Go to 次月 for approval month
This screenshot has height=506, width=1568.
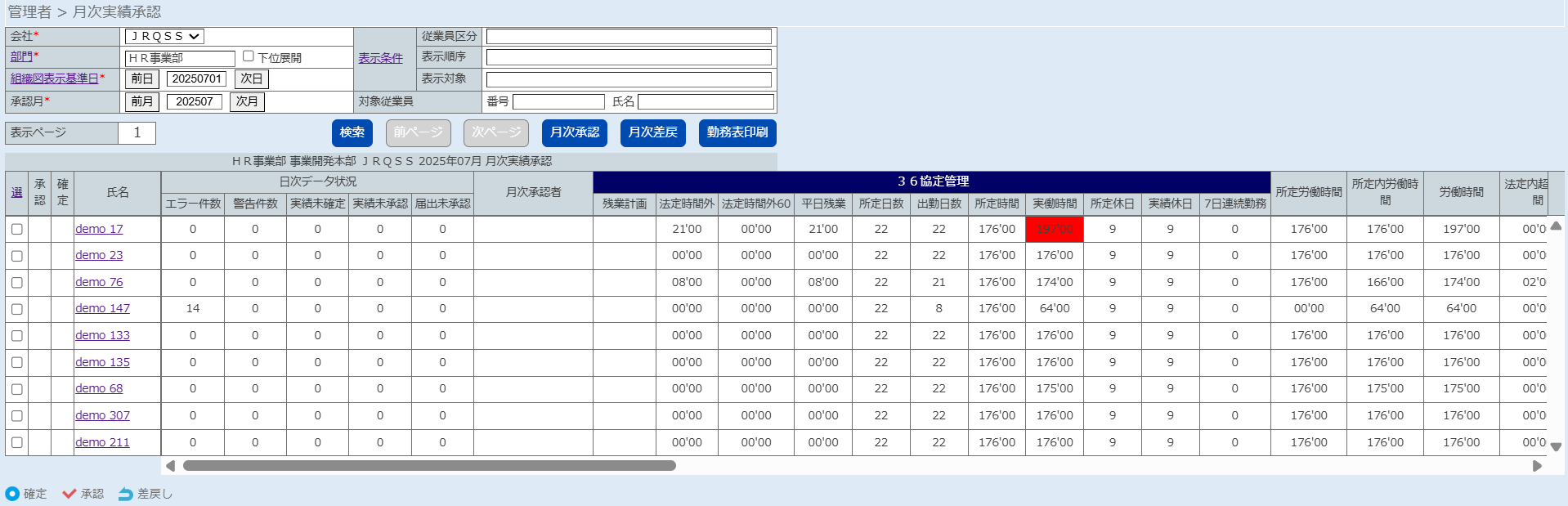point(247,101)
